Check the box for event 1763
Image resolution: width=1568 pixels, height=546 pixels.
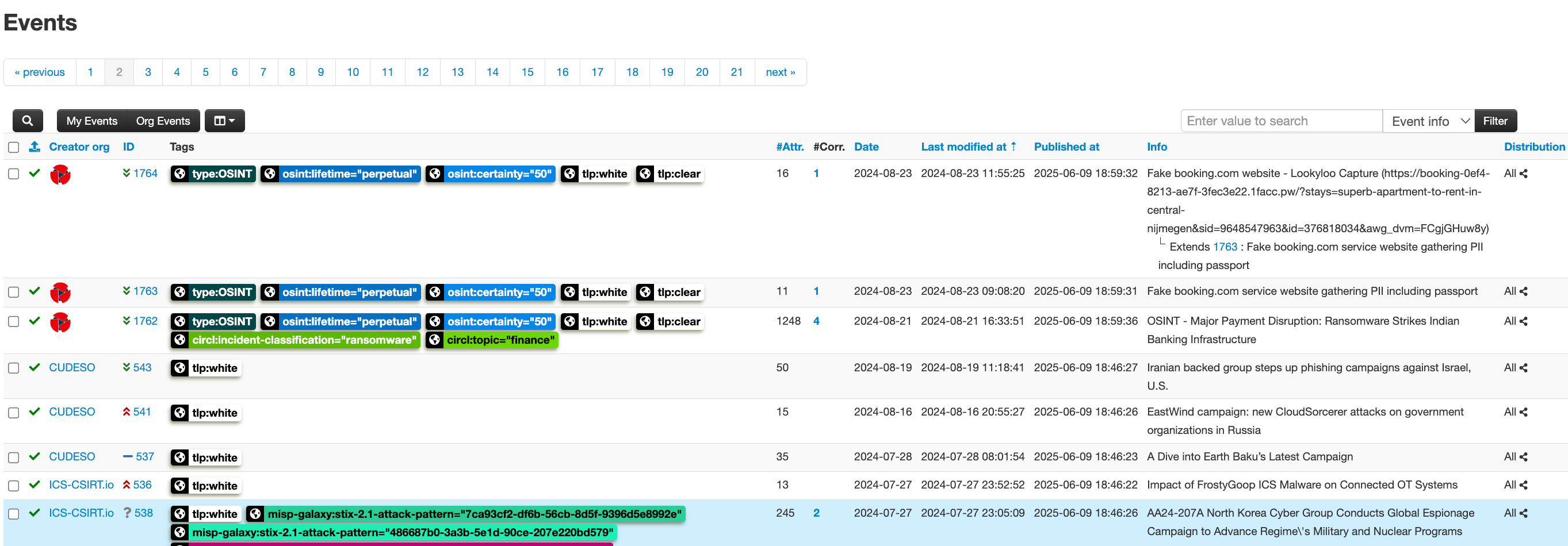13,292
